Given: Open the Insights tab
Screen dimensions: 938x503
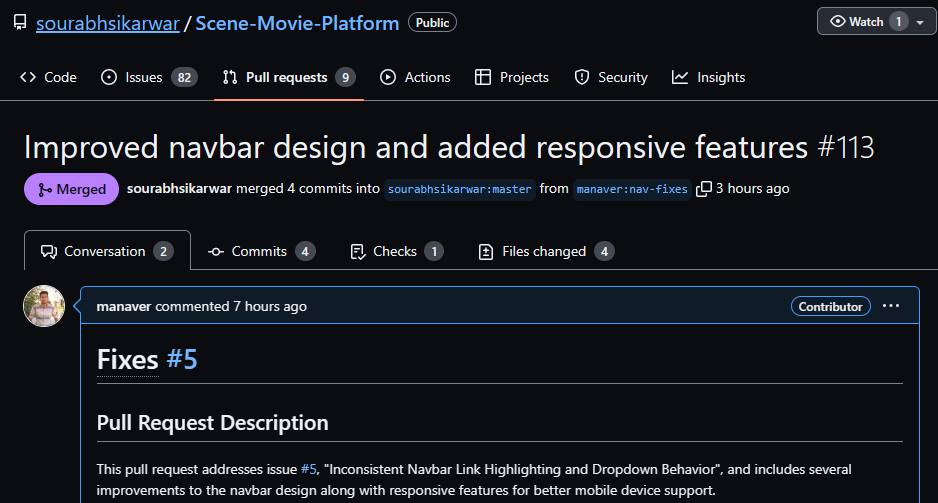Looking at the screenshot, I should [708, 77].
